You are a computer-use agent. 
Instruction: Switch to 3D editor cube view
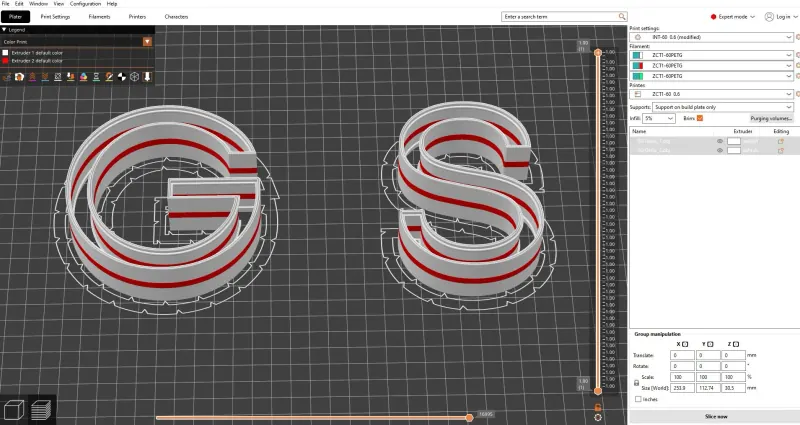click(13, 410)
